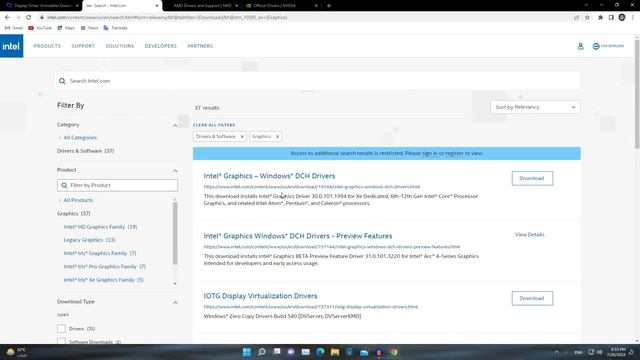Open the SOLUTIONS menu

pyautogui.click(x=120, y=46)
